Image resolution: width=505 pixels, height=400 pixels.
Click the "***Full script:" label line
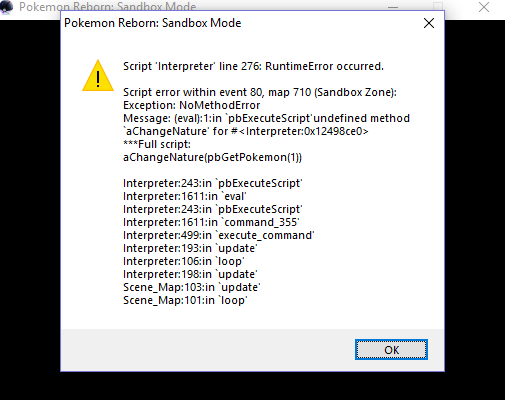coord(157,144)
